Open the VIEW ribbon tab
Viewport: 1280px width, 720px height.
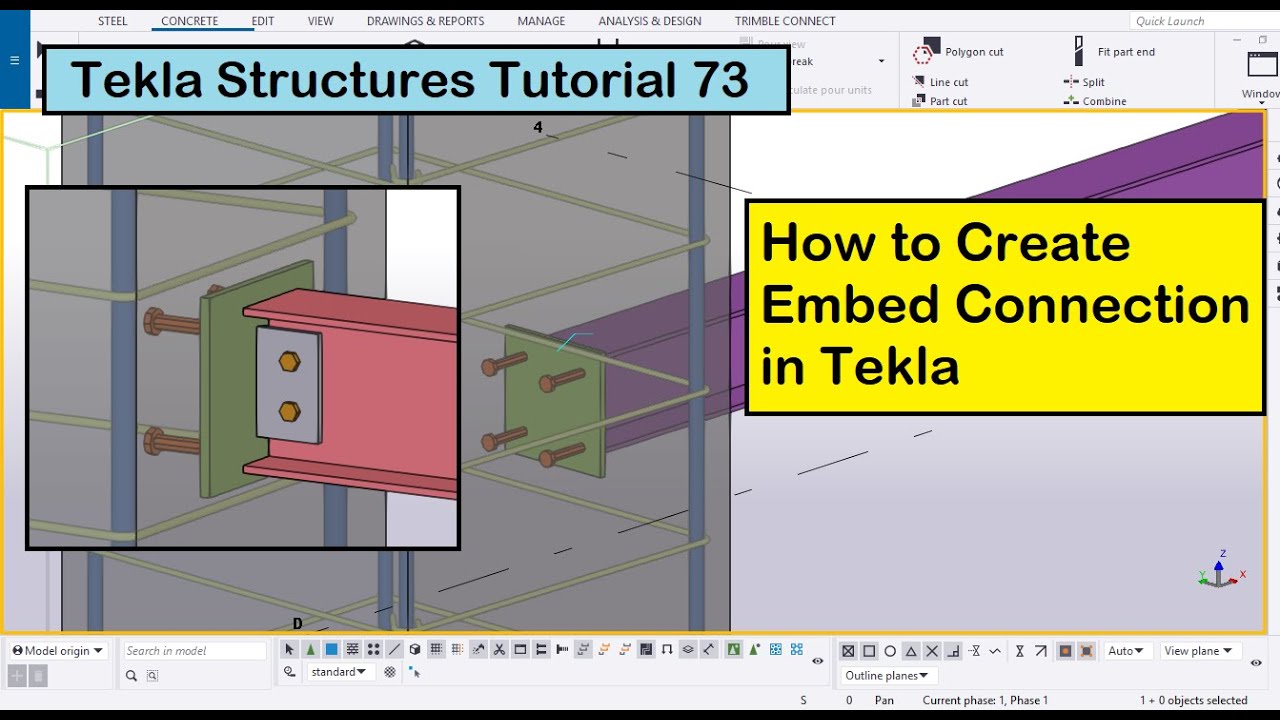coord(321,21)
